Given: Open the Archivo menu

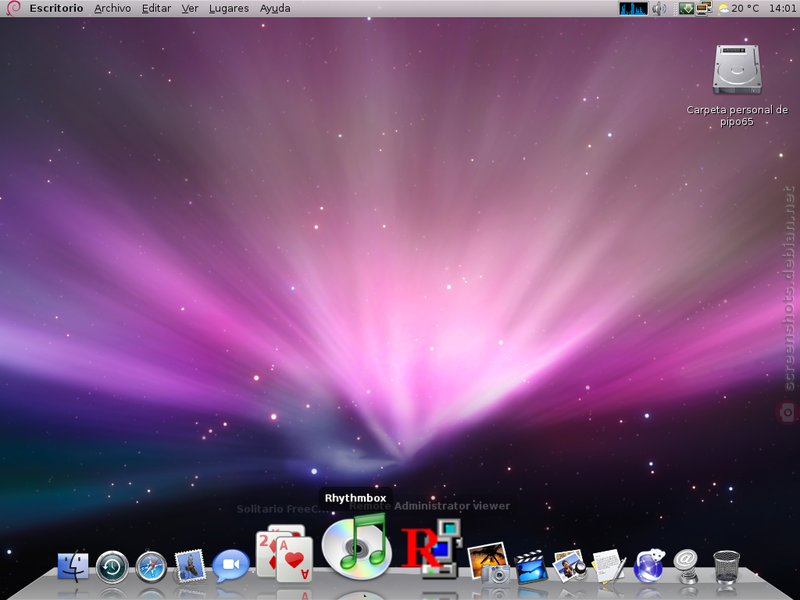Looking at the screenshot, I should coord(113,8).
